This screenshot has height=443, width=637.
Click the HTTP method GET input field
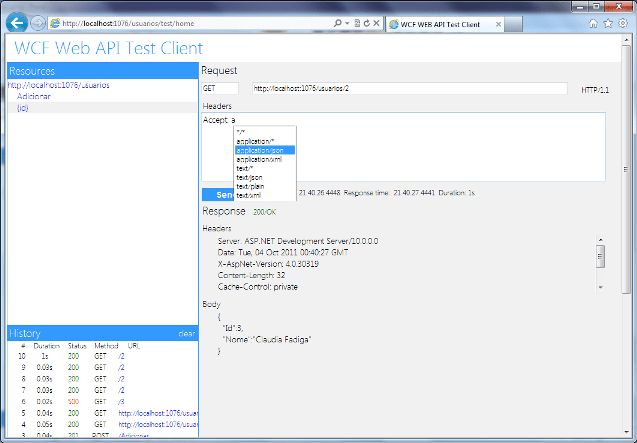tap(220, 89)
